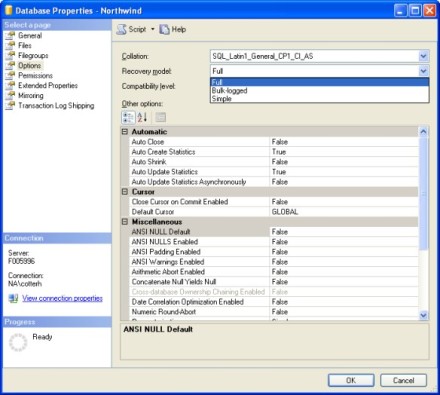The width and height of the screenshot is (440, 395).
Task: Click the OK button
Action: tap(351, 380)
